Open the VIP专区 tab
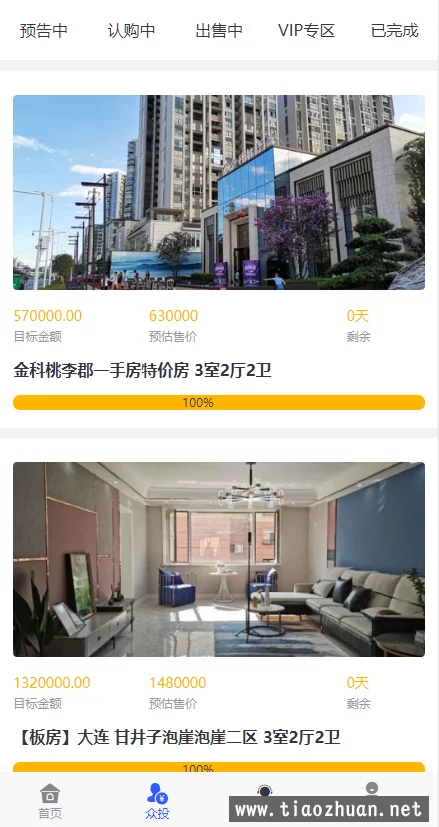The image size is (439, 827). pyautogui.click(x=307, y=31)
